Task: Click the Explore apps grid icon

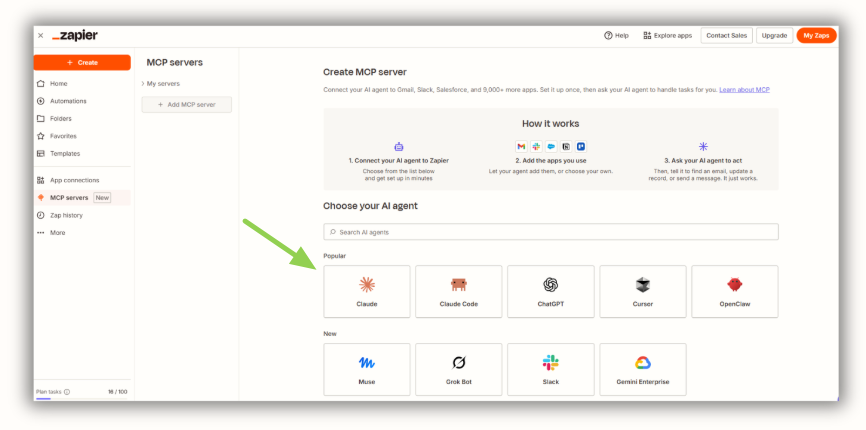Action: [x=647, y=35]
